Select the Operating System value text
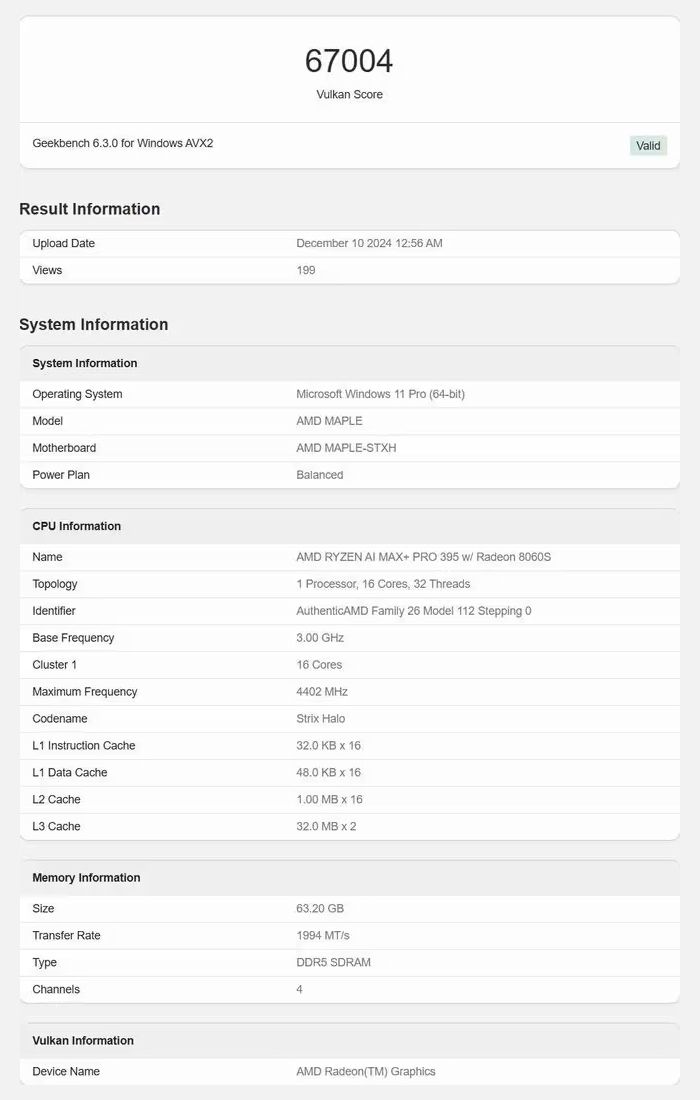The image size is (700, 1100). (x=380, y=394)
